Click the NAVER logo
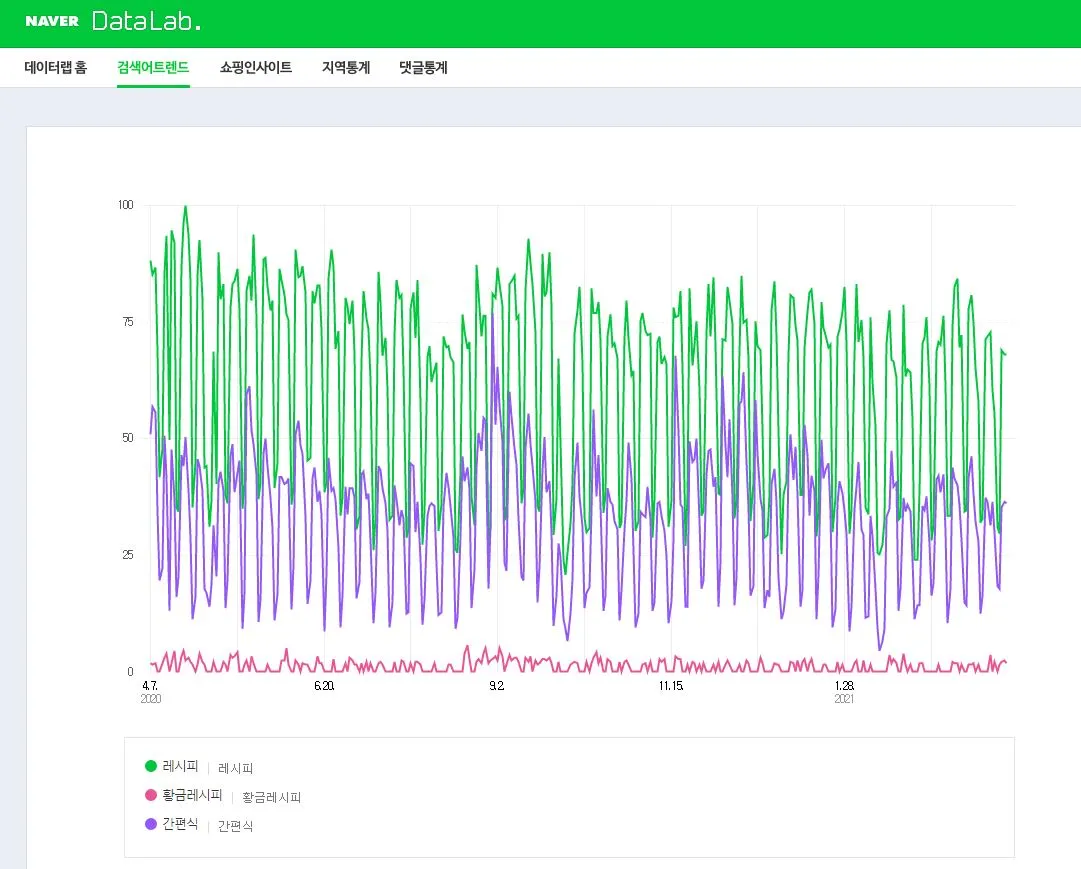 point(52,21)
